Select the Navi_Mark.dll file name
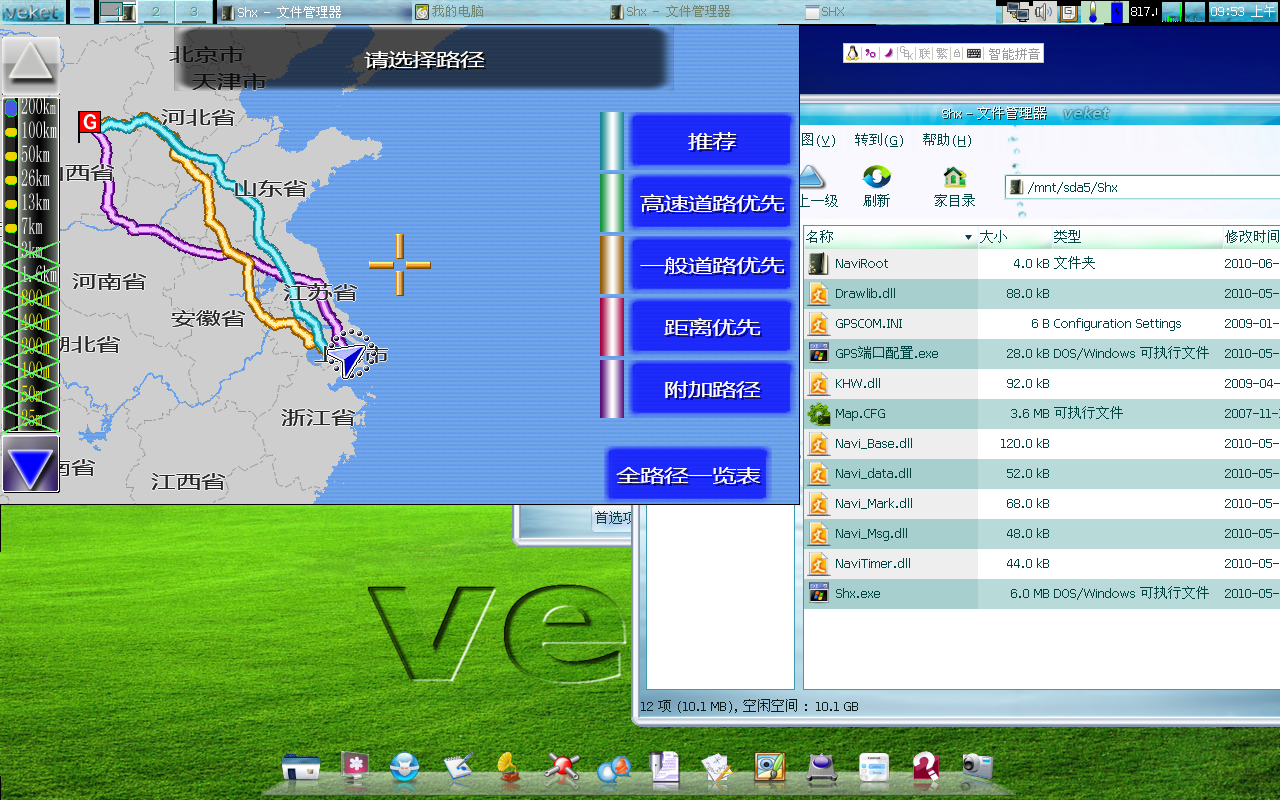 [874, 504]
